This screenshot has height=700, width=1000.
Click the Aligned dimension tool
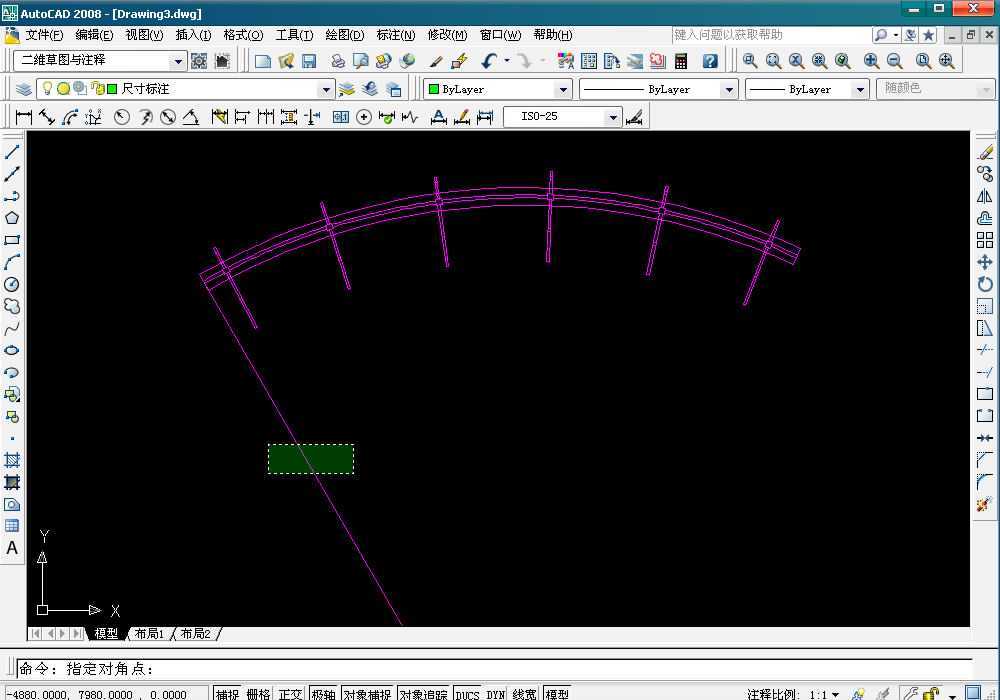click(47, 117)
